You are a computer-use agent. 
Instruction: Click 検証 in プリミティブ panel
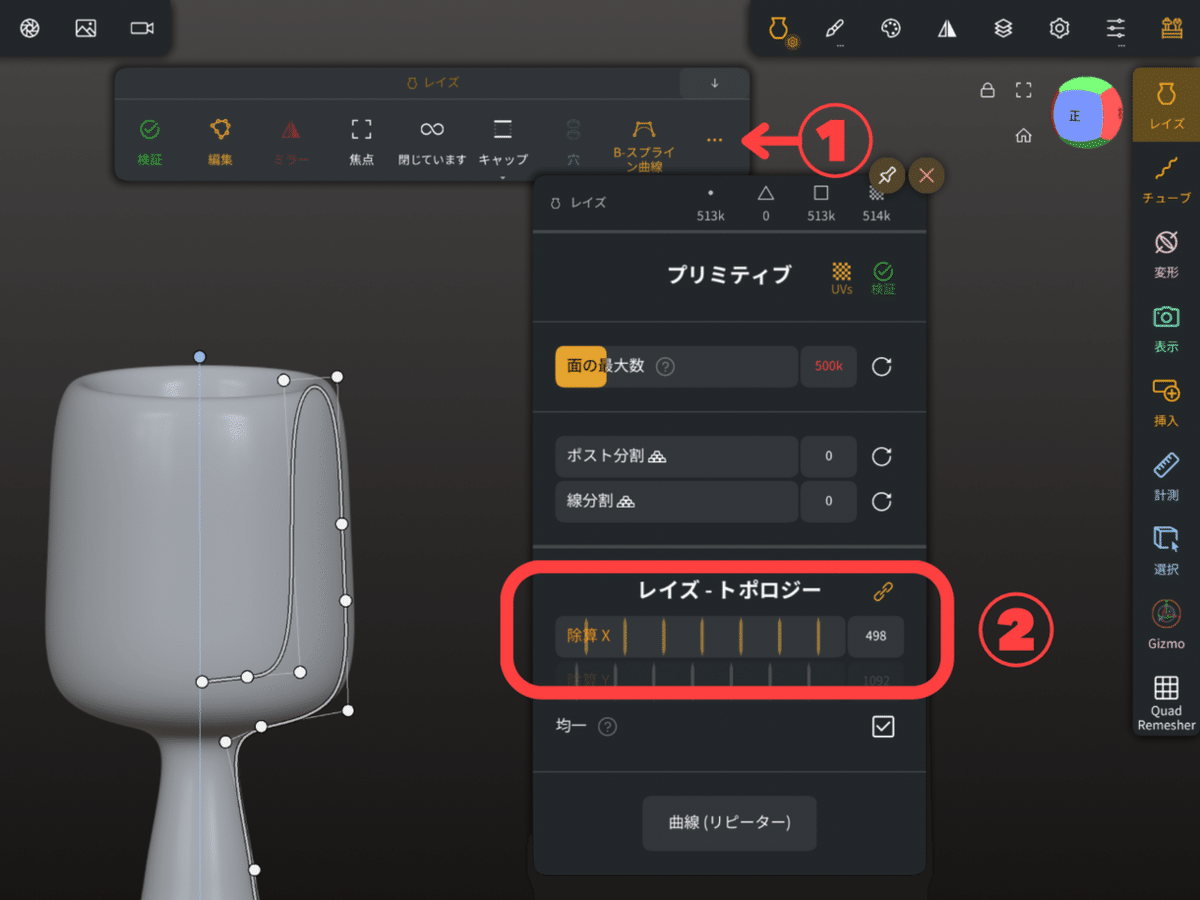(883, 277)
